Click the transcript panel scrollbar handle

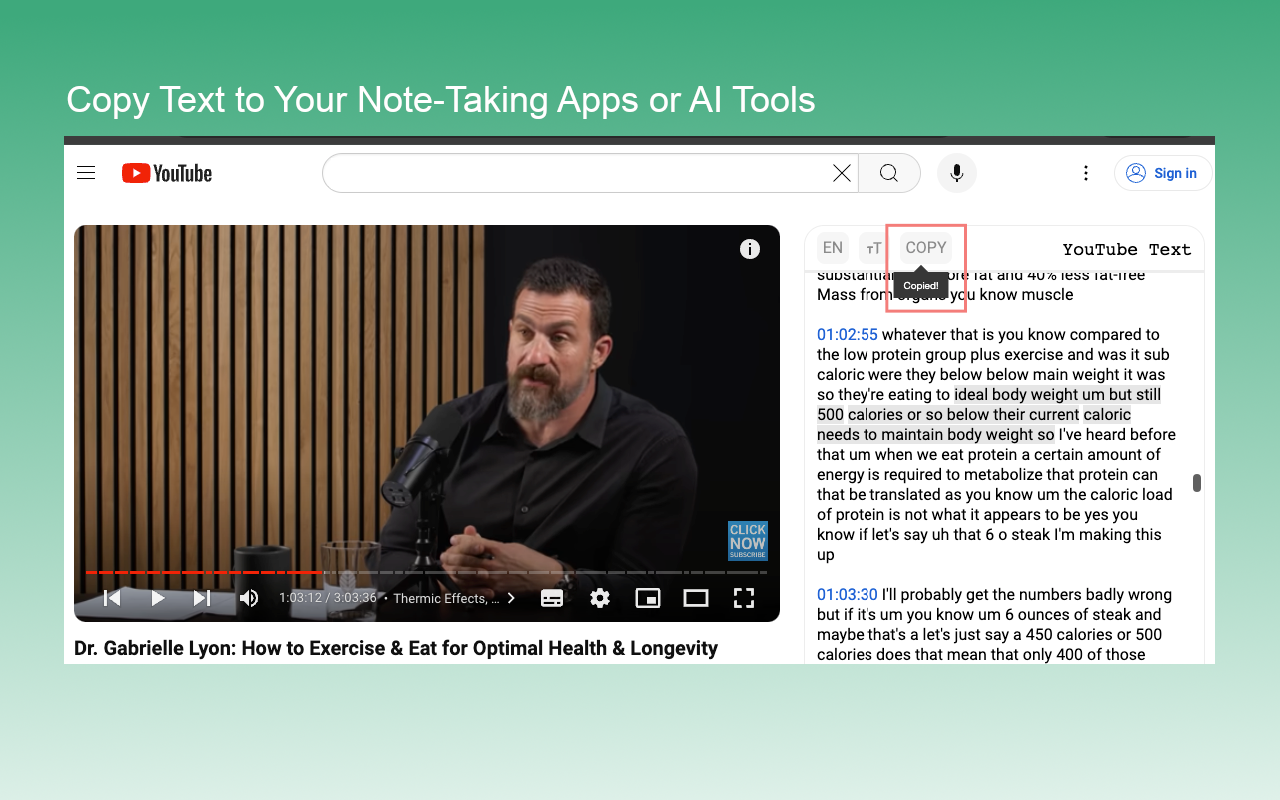(1197, 483)
